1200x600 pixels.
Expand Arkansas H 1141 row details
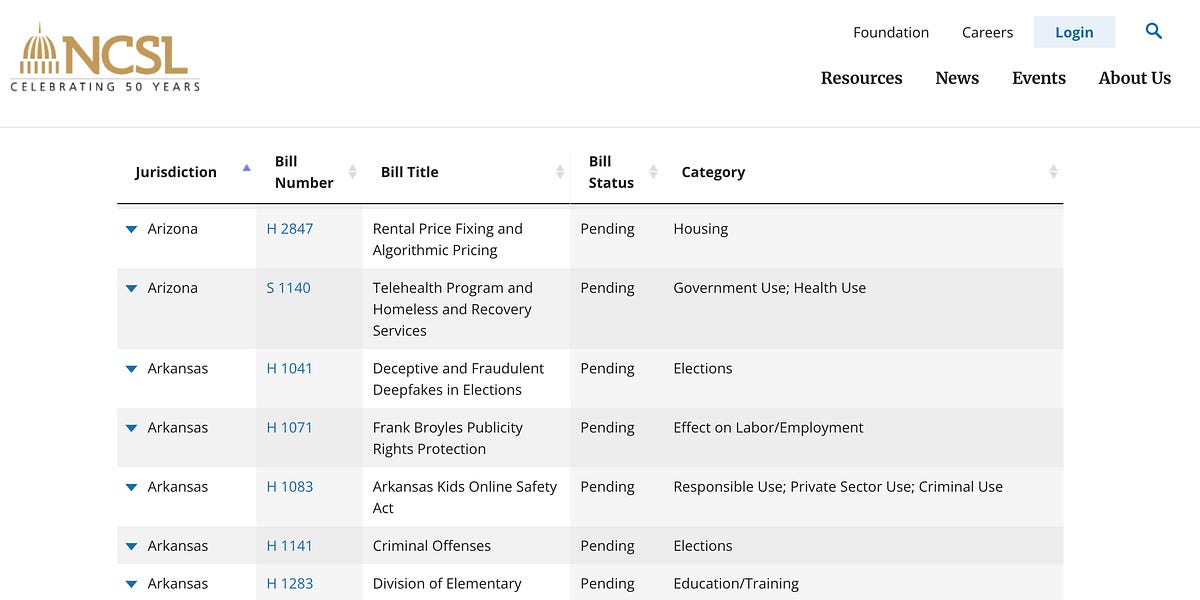(x=131, y=546)
